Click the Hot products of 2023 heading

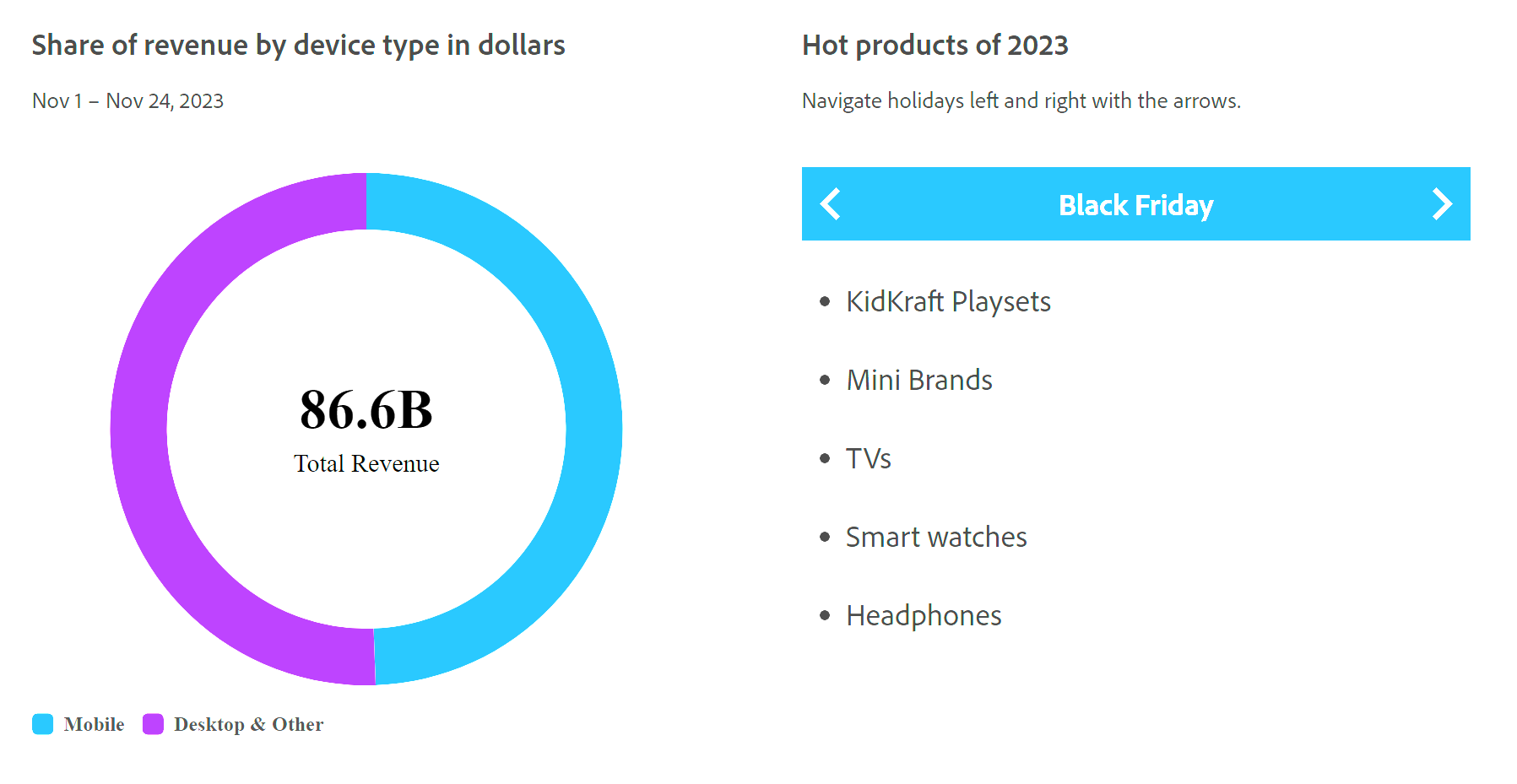(935, 45)
